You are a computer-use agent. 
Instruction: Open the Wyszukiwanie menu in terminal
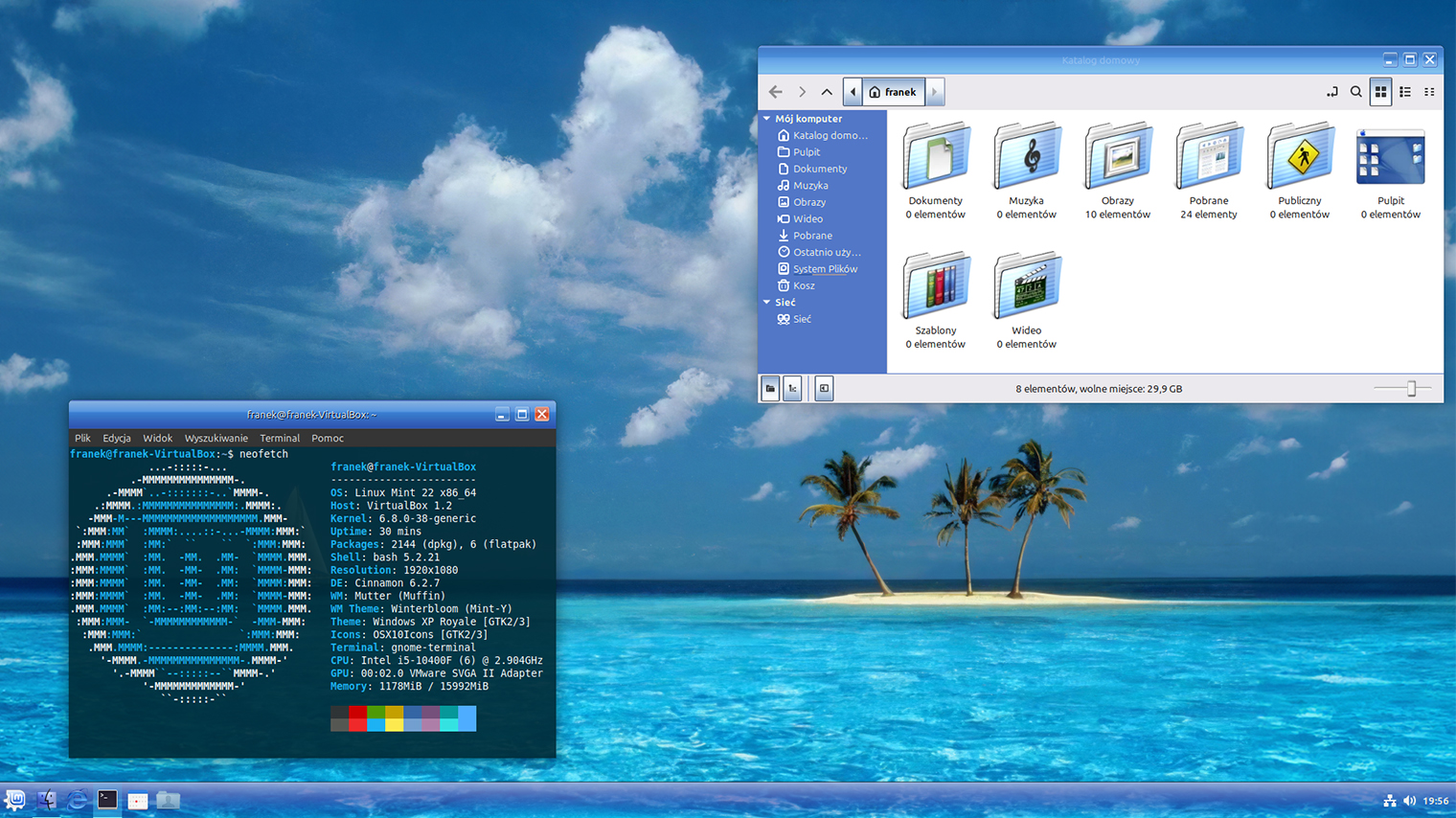pos(216,438)
